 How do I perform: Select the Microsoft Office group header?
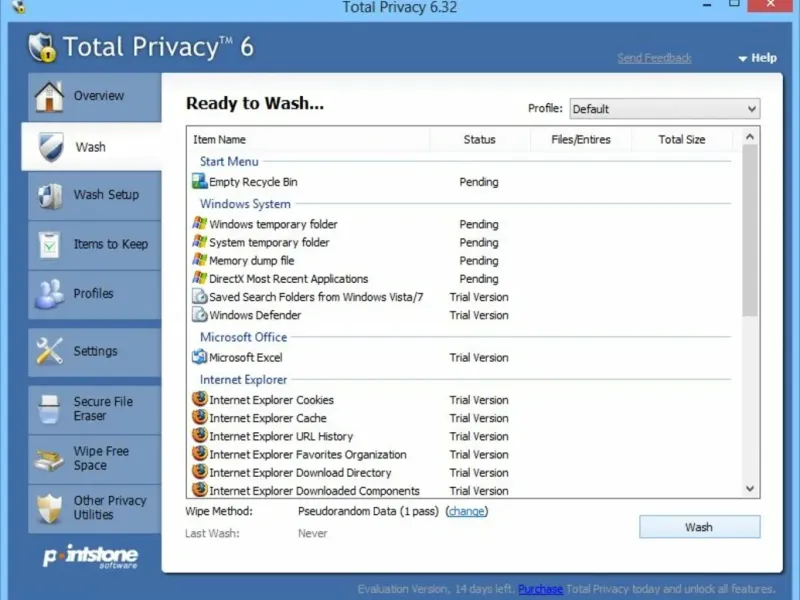tap(243, 337)
